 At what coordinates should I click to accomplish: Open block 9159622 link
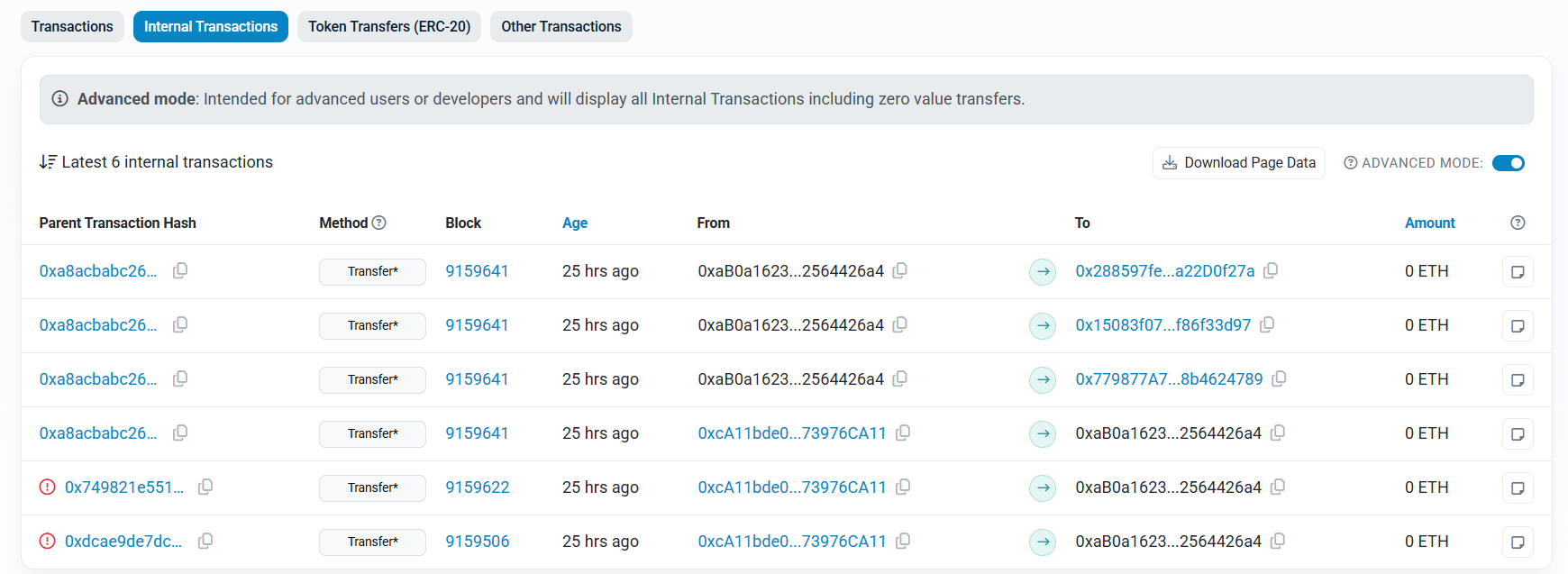click(478, 487)
